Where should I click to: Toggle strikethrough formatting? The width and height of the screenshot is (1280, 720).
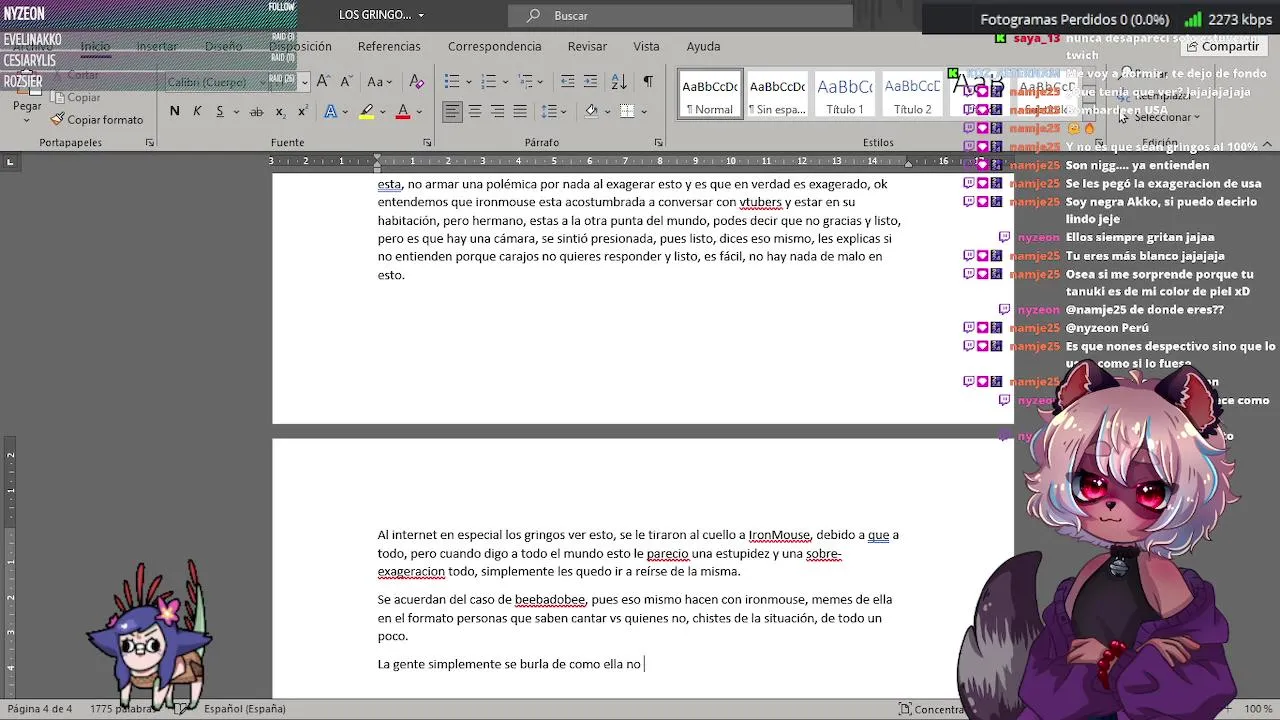(x=256, y=111)
